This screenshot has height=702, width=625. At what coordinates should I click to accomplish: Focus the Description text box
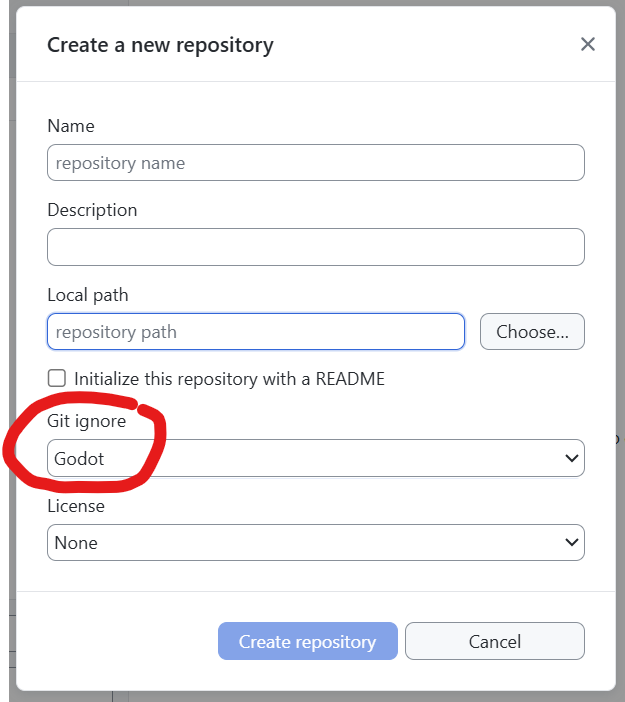[315, 247]
